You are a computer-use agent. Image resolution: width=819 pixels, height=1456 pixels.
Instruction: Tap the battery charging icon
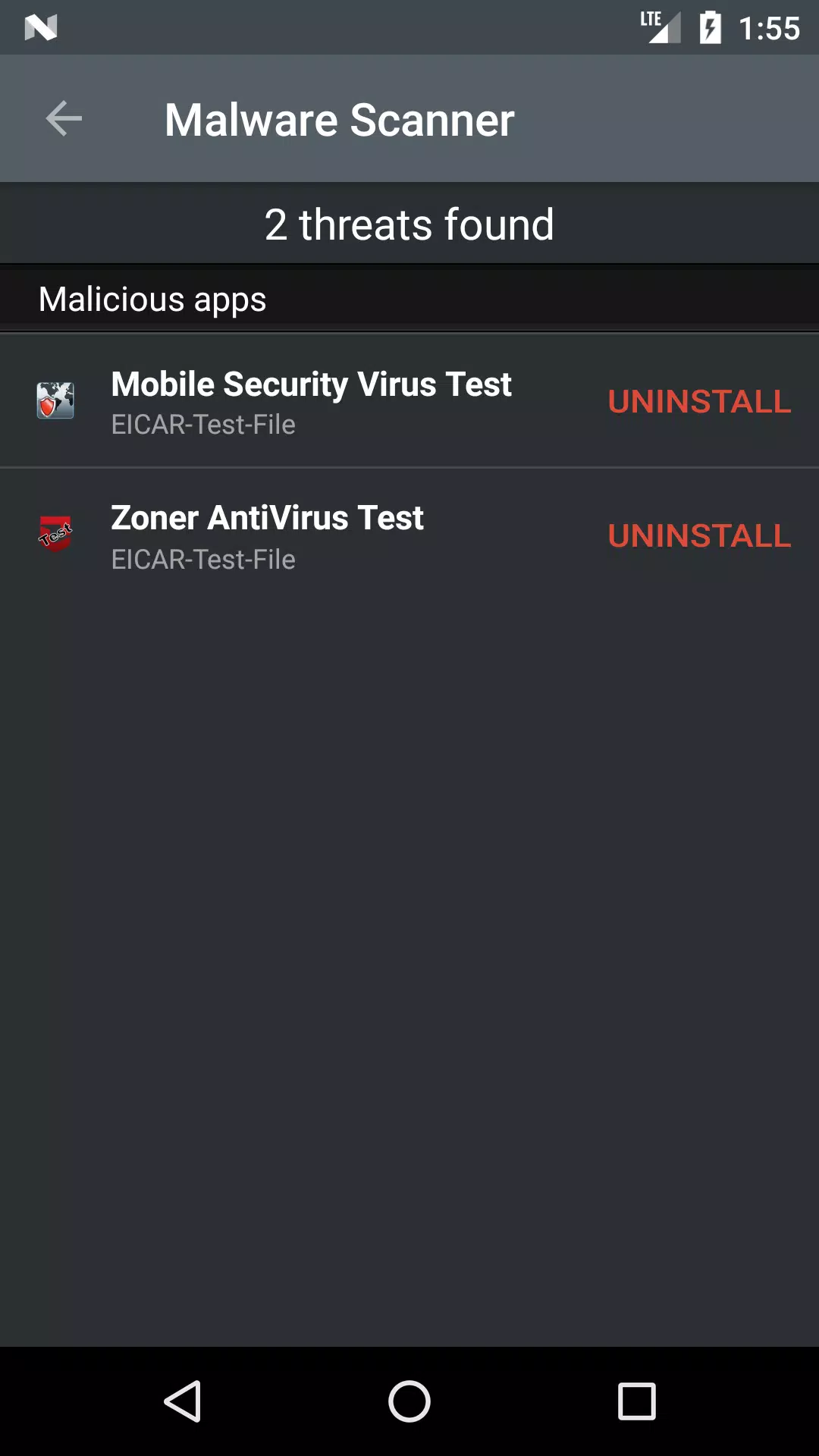(x=710, y=28)
